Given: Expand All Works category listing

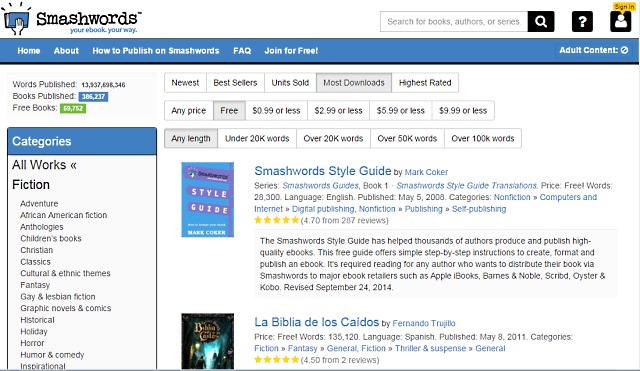Looking at the screenshot, I should (44, 165).
